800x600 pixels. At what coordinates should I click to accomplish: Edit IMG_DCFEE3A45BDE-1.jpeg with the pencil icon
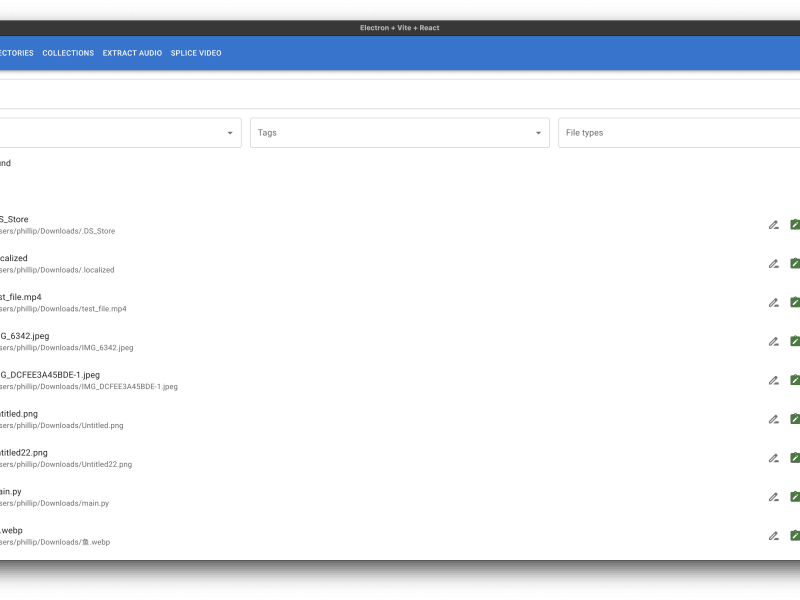tap(773, 381)
